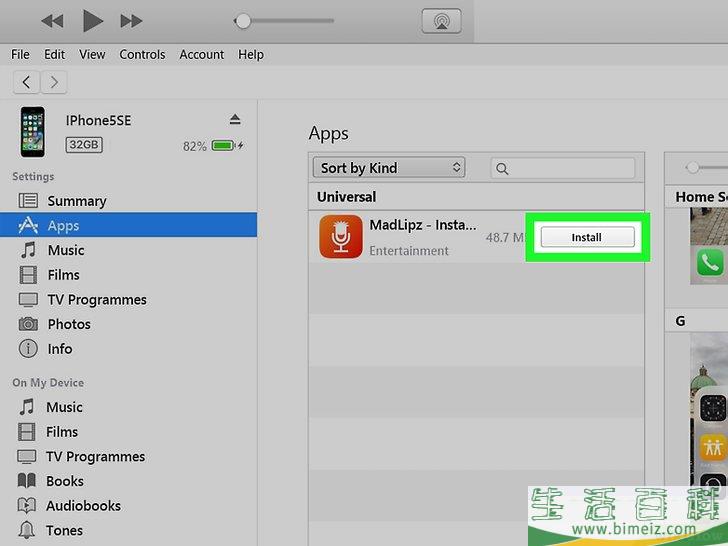Click the green battery charge icon
Screen dimensions: 728x546
click(x=223, y=146)
